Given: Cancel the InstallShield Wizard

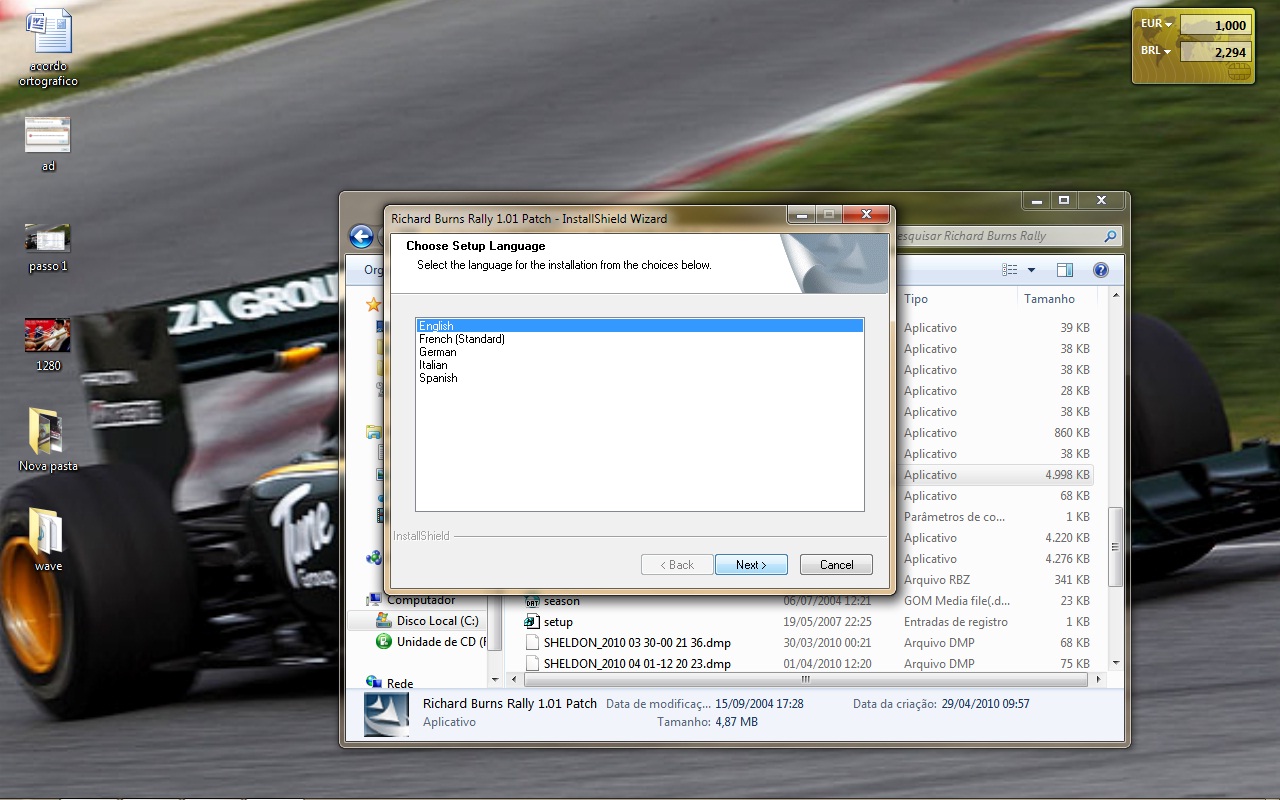Looking at the screenshot, I should [836, 565].
